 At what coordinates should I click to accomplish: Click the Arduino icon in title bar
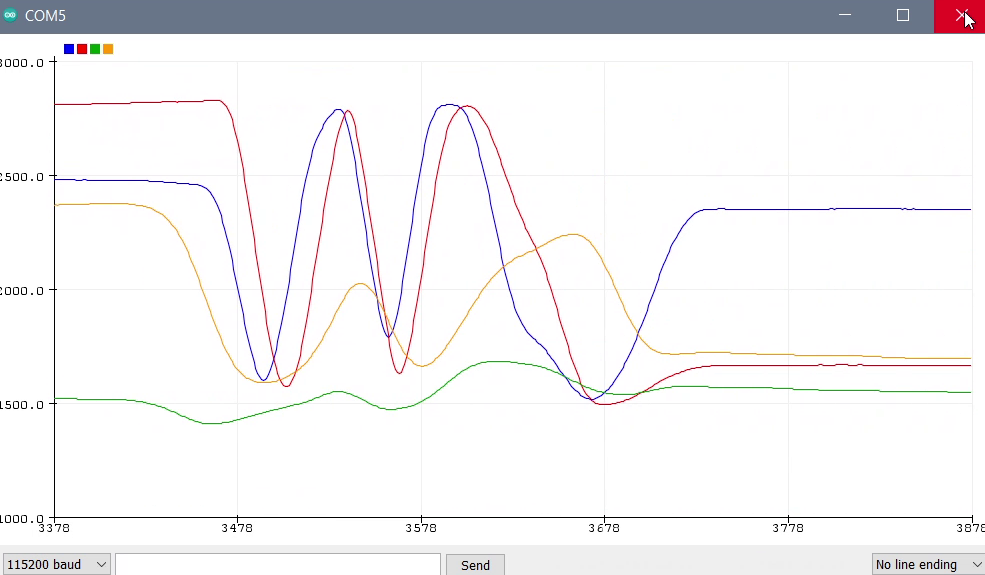tap(9, 15)
